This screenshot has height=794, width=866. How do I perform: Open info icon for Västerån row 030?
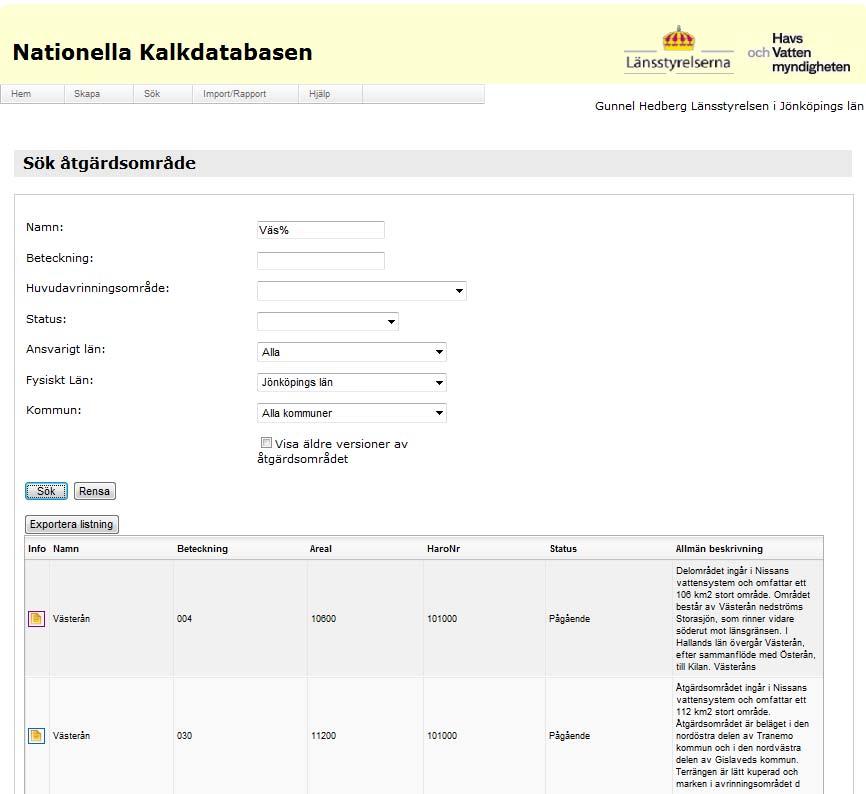pos(36,735)
